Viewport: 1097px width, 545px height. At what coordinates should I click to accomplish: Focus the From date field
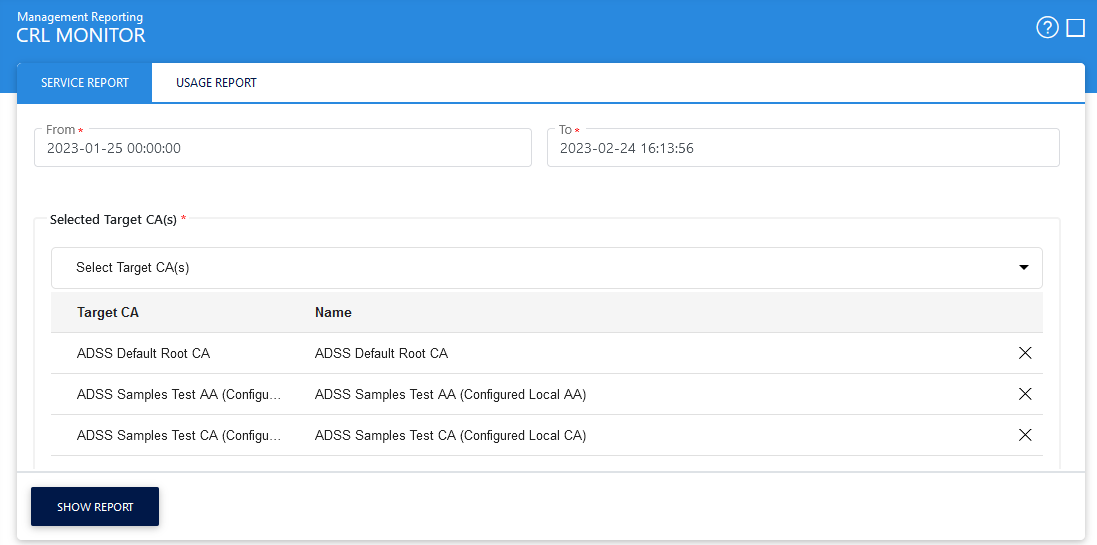283,148
